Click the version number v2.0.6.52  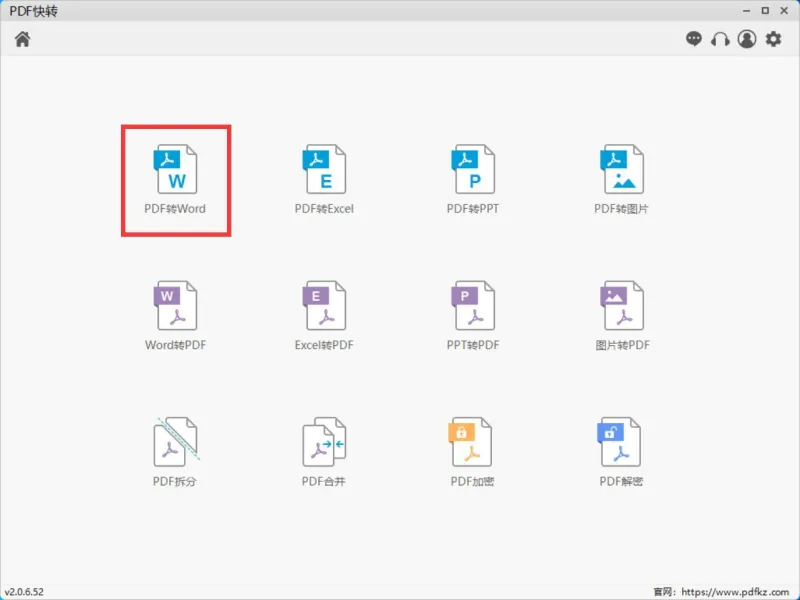pyautogui.click(x=24, y=592)
